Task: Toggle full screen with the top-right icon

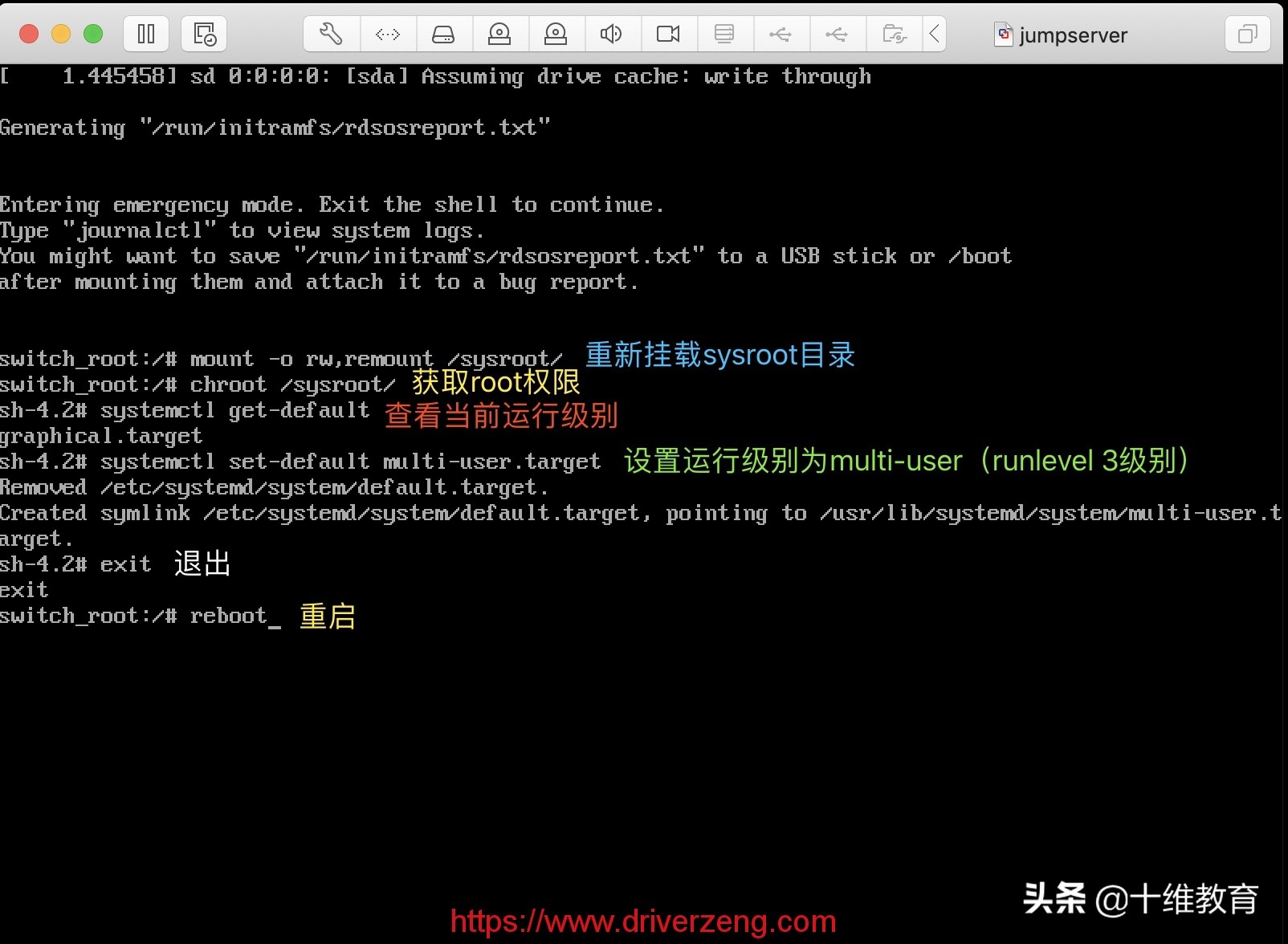Action: [1247, 34]
